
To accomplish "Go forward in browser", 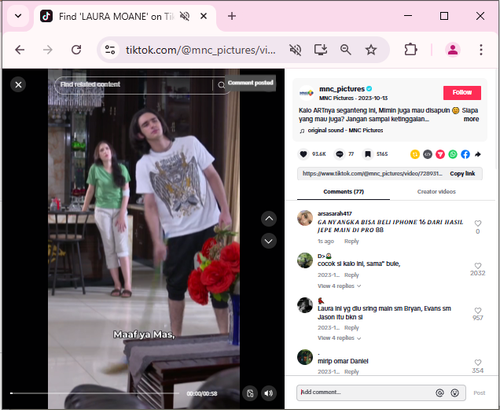I will coord(48,50).
